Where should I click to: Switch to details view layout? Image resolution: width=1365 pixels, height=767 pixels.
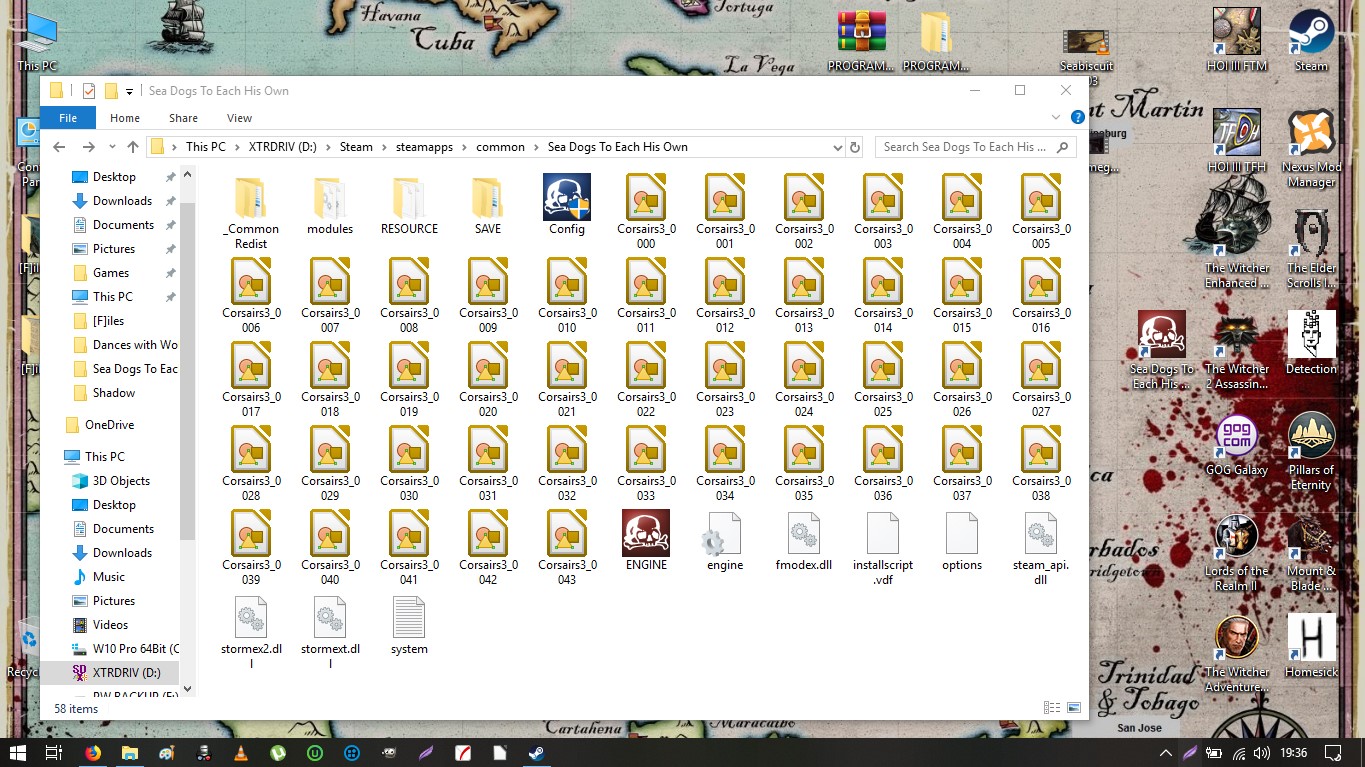point(1052,707)
